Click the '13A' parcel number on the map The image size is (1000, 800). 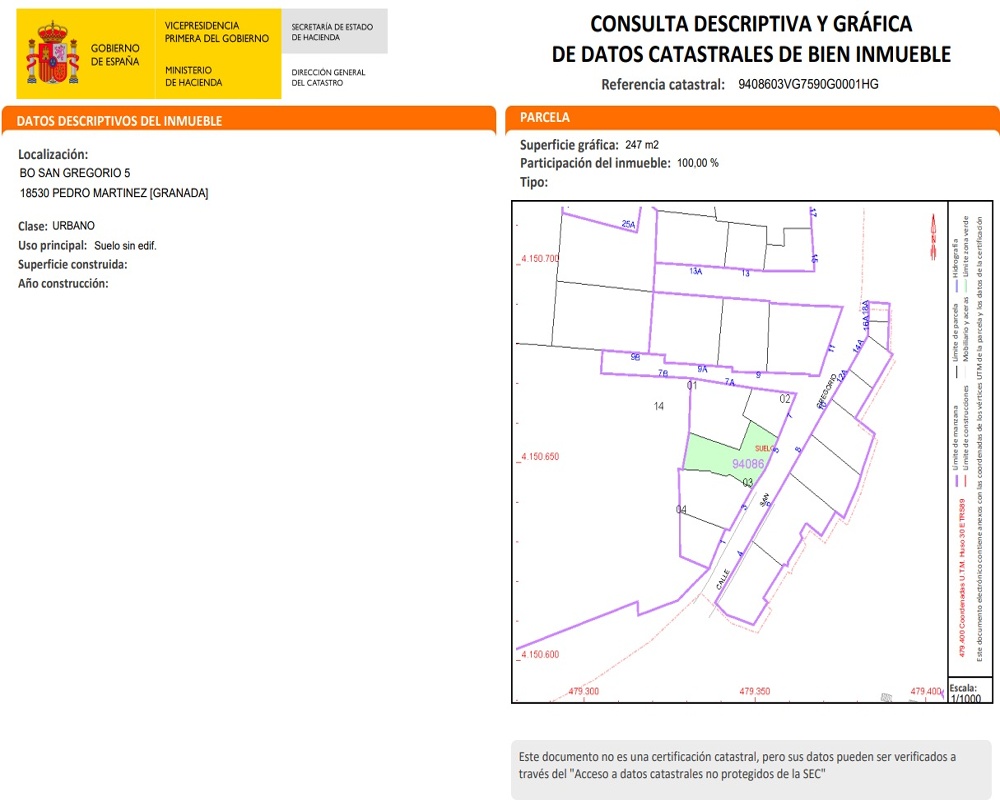click(x=695, y=271)
